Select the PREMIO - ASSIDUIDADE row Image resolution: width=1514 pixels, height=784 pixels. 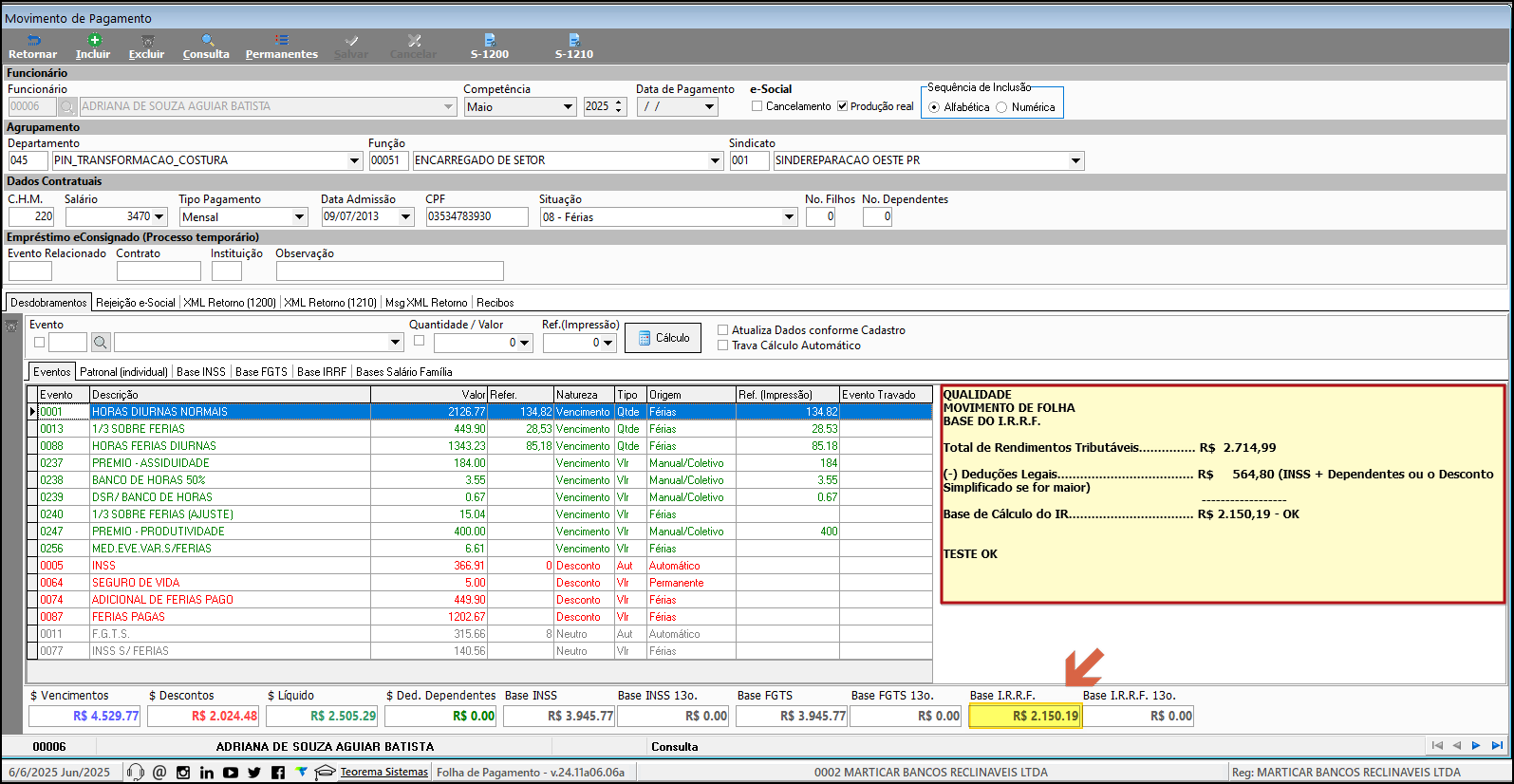pyautogui.click(x=480, y=463)
